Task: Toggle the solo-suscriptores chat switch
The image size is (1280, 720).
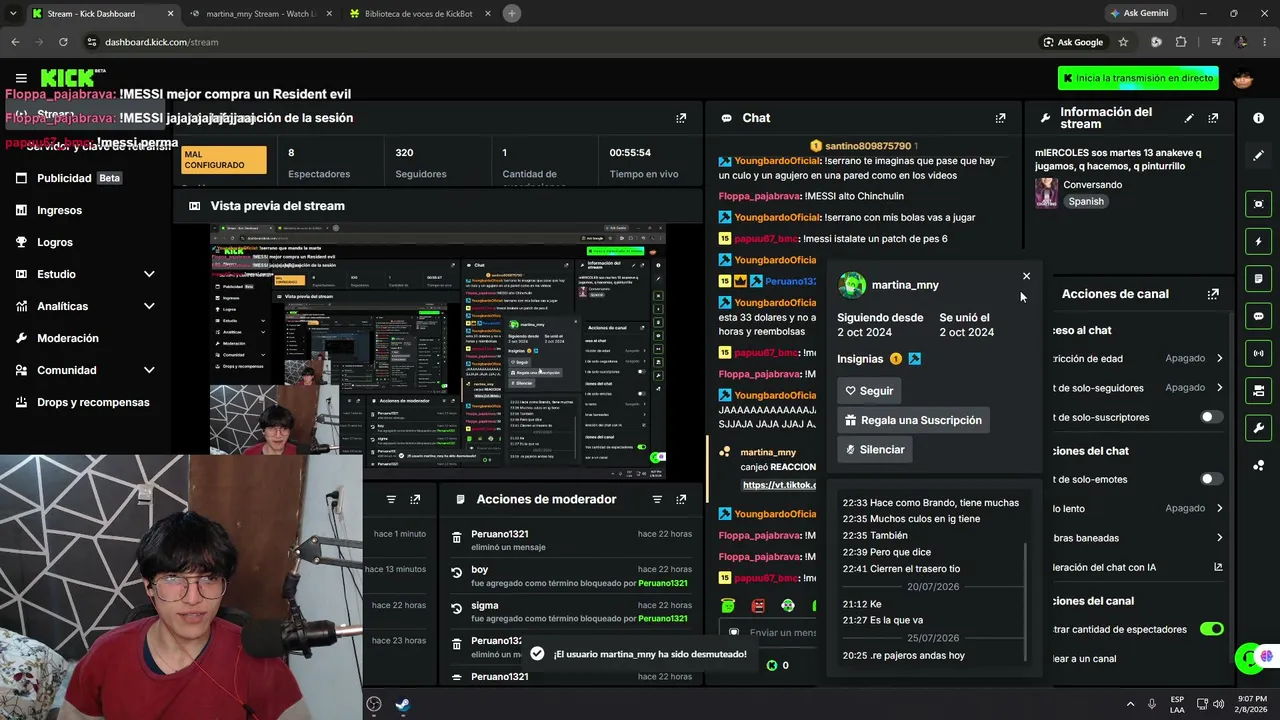Action: pos(1211,417)
